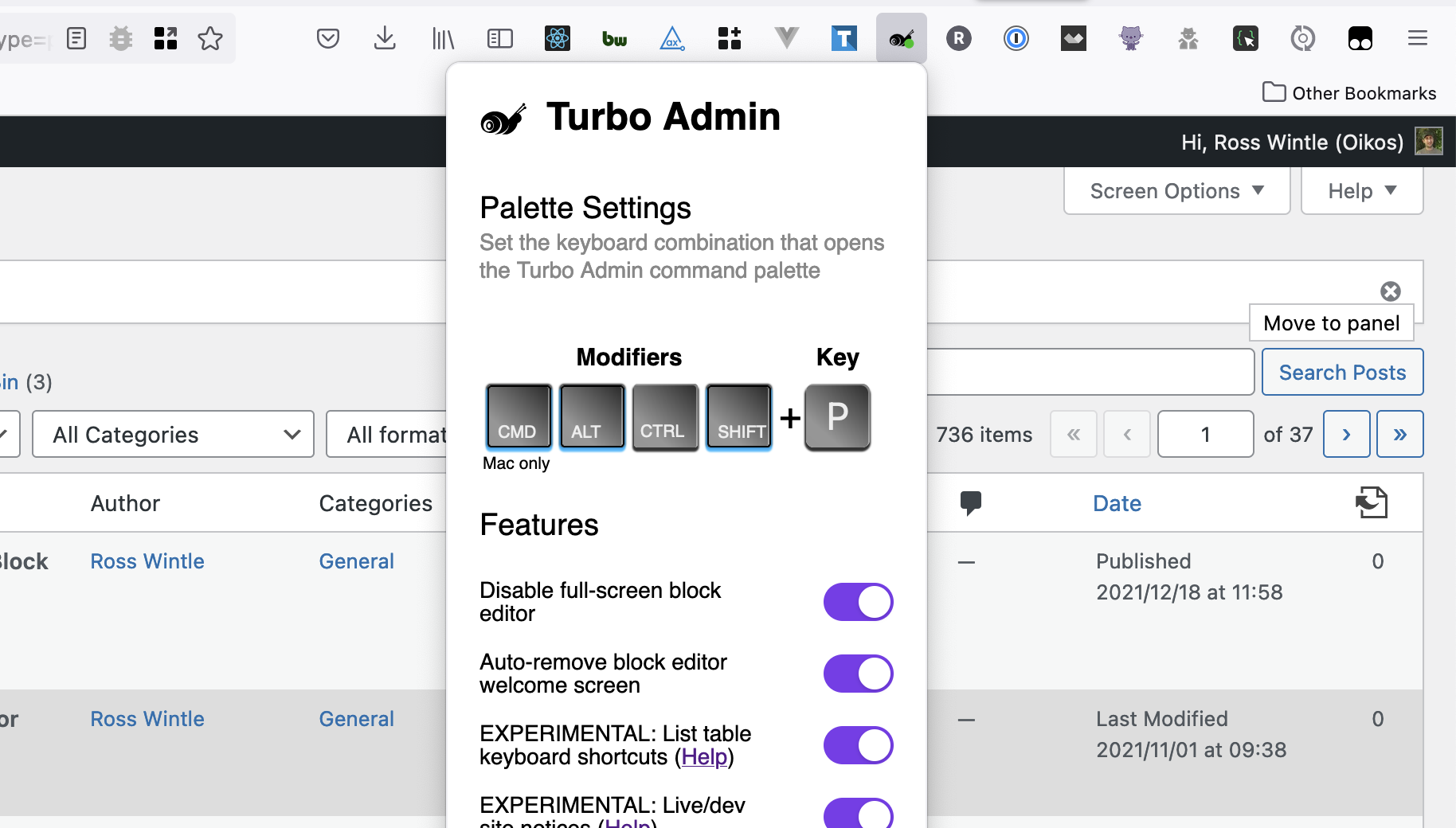Expand the All Categories dropdown
Screen dimensions: 1456x828
point(174,435)
